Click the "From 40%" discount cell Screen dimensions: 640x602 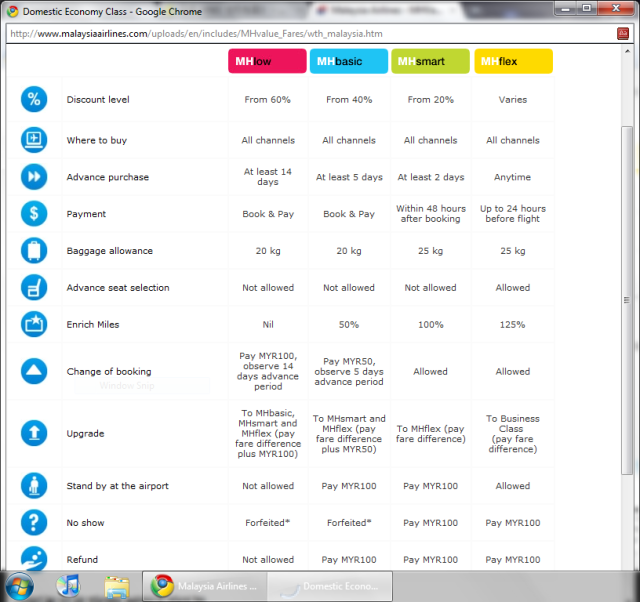coord(349,100)
